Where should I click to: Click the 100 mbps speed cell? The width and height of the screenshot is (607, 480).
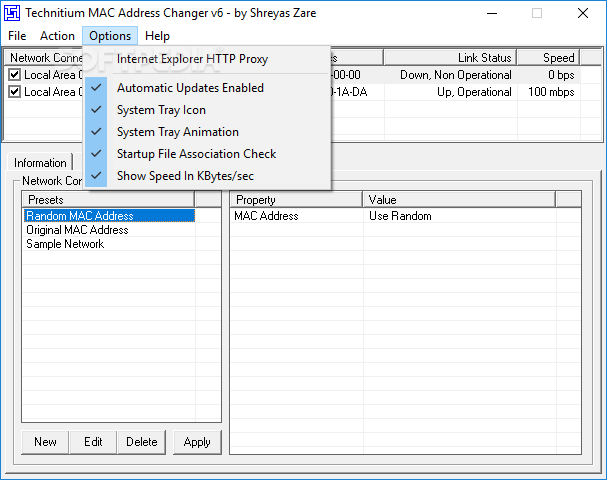tap(551, 92)
